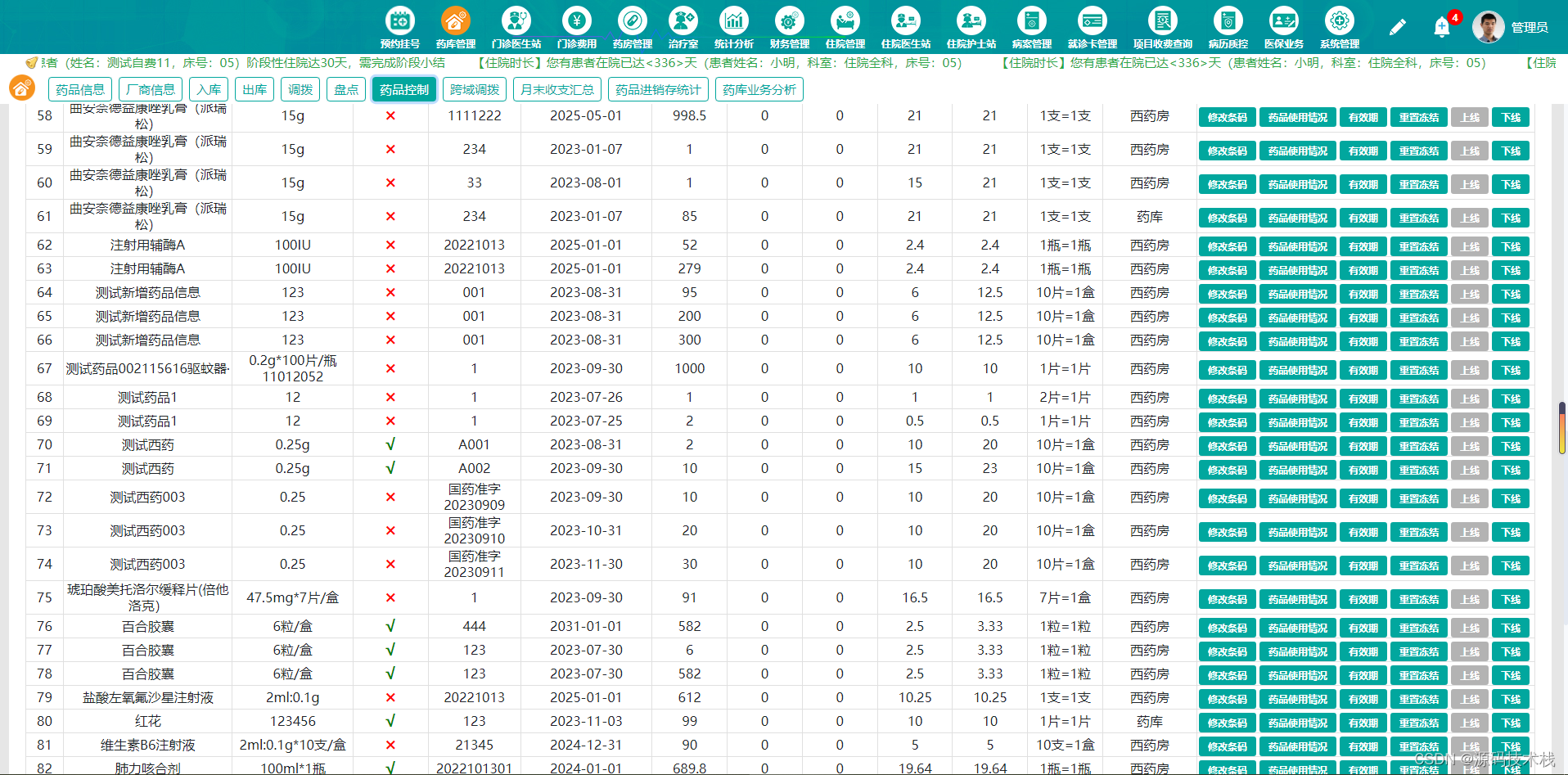Click 有效期 for row 80 红花
The image size is (1568, 775).
(x=1363, y=723)
